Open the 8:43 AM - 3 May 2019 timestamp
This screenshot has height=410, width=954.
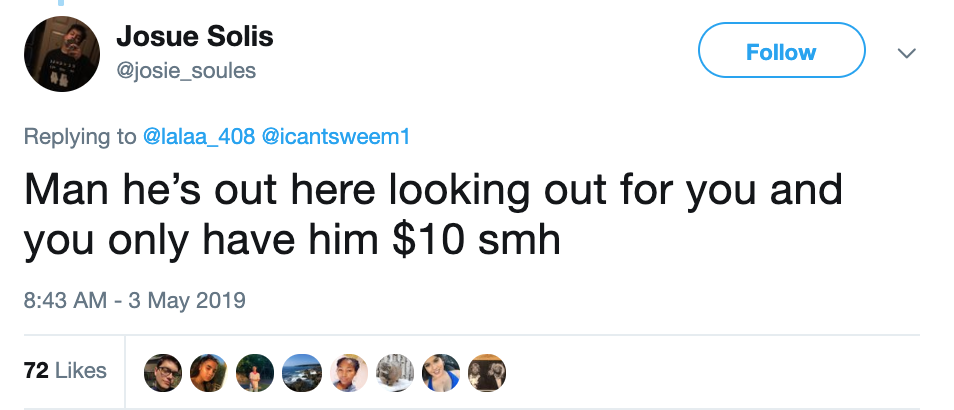(134, 301)
